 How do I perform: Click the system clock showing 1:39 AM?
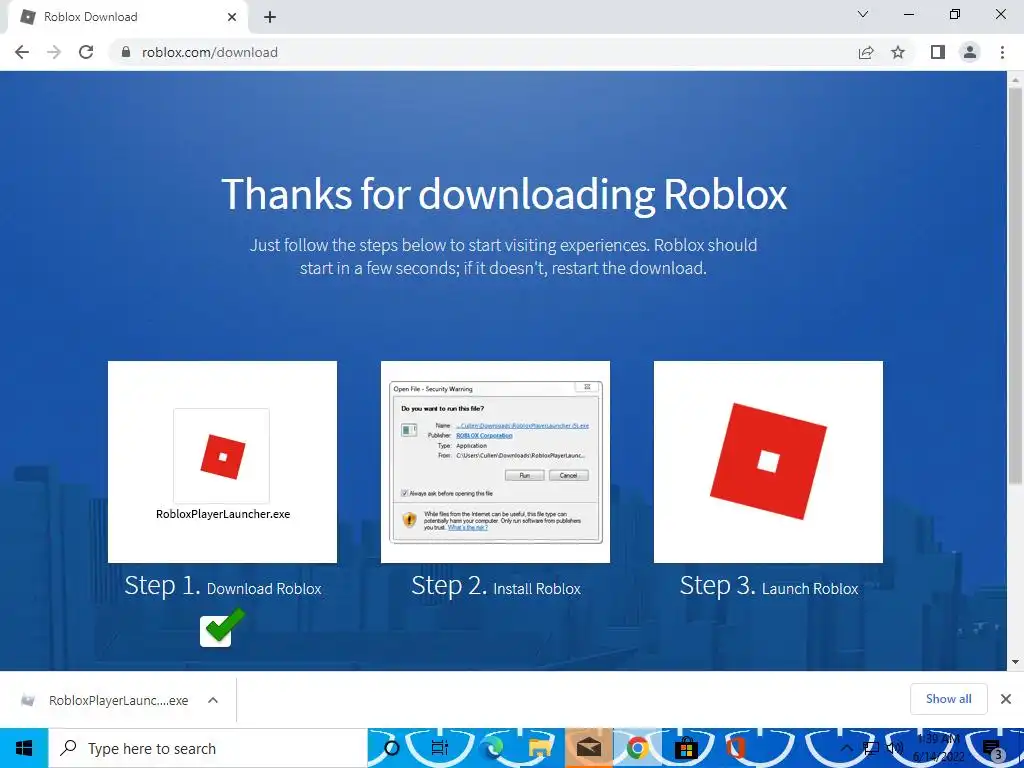click(938, 748)
